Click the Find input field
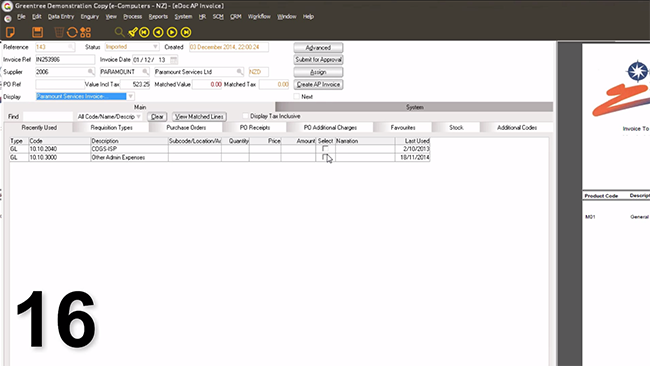The width and height of the screenshot is (650, 366). (48, 116)
